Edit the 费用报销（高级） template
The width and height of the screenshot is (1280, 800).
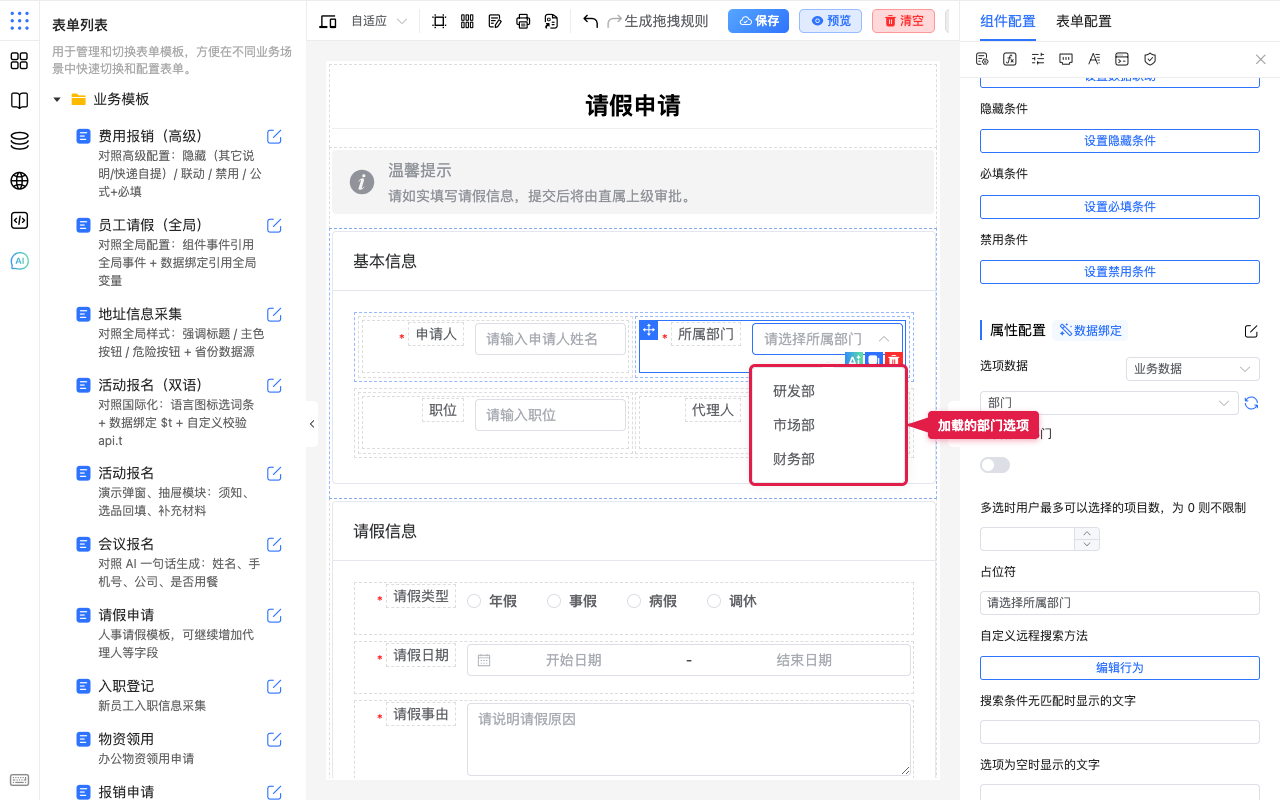tap(274, 137)
